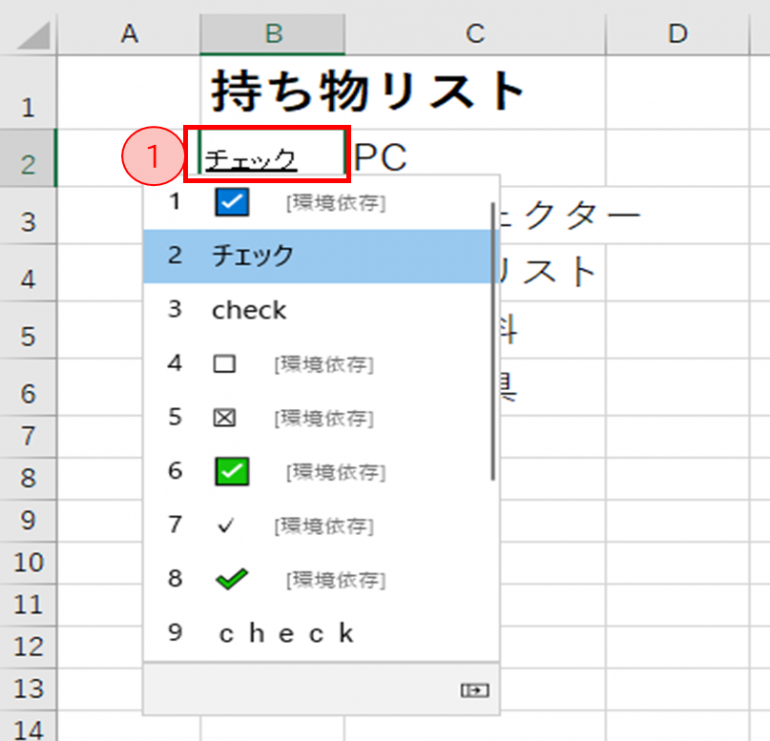This screenshot has height=741, width=770.
Task: Click column D header
Action: (x=678, y=34)
